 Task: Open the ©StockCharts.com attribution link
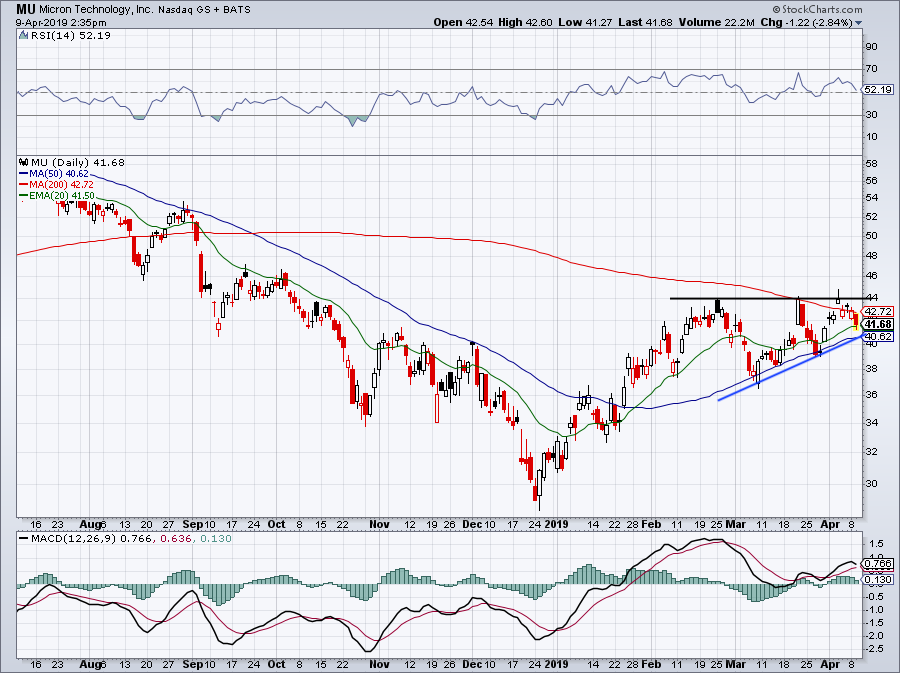click(817, 9)
